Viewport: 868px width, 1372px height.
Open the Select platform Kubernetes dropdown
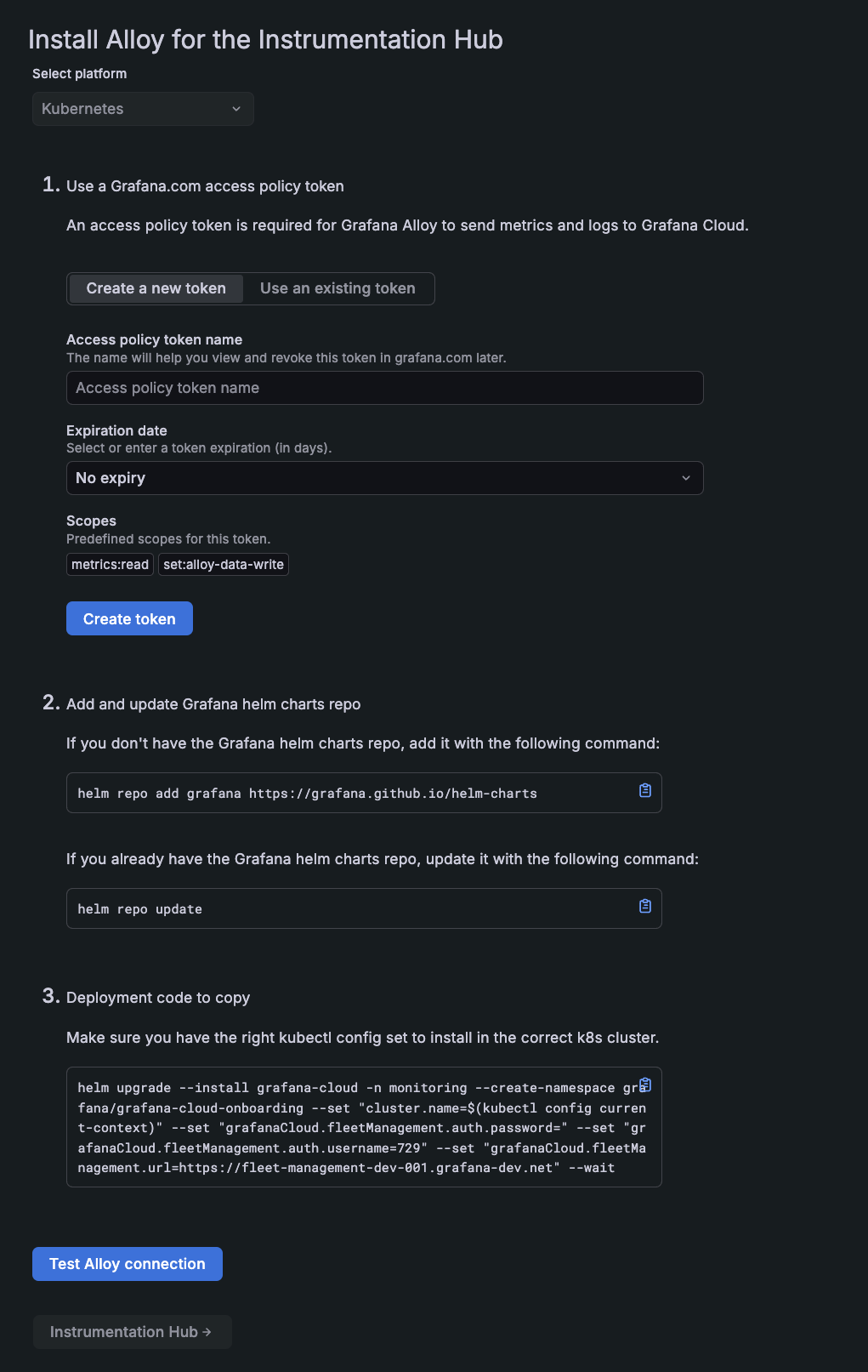(143, 109)
